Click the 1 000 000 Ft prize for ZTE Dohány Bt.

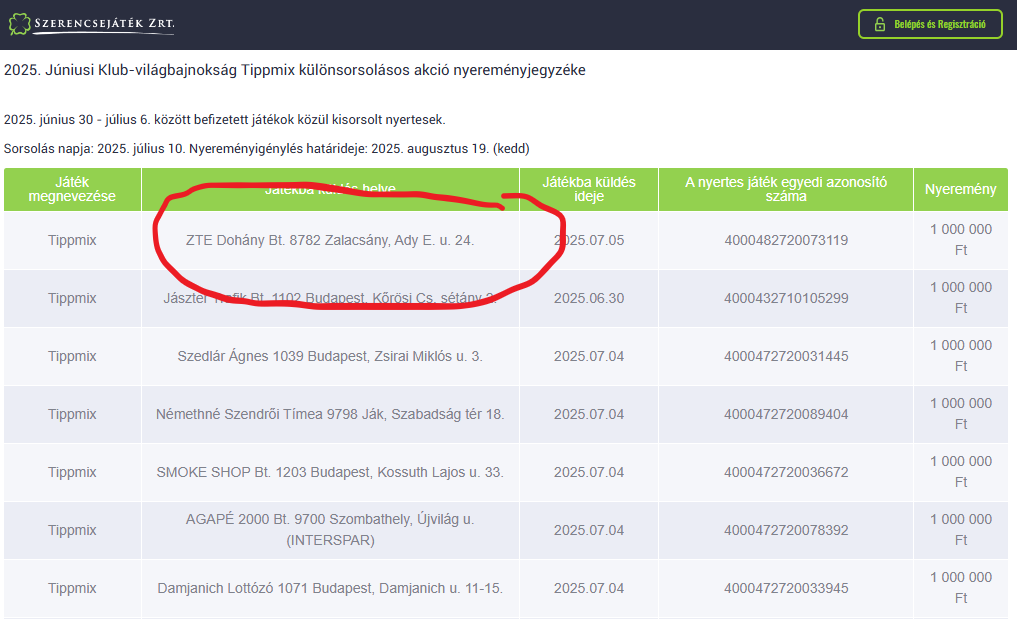point(961,240)
